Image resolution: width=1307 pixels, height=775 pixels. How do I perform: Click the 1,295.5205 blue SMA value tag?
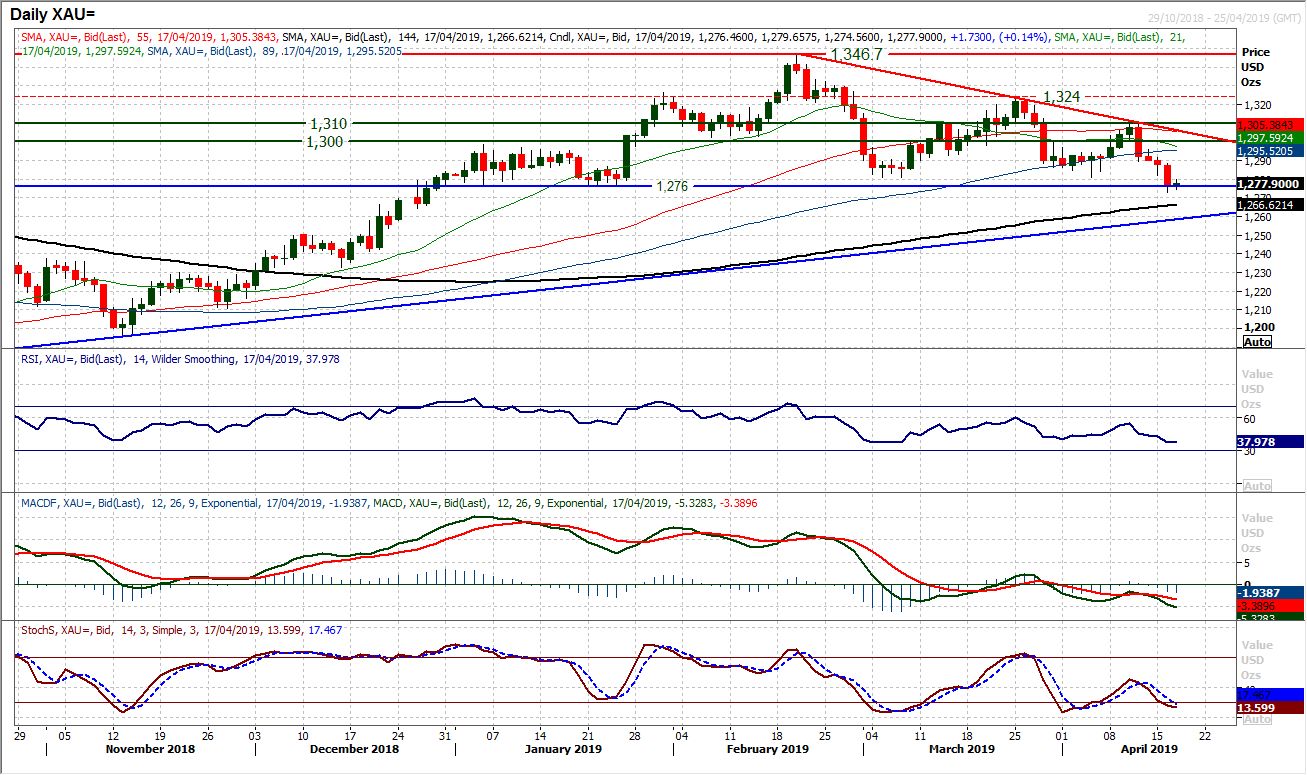pos(1270,150)
